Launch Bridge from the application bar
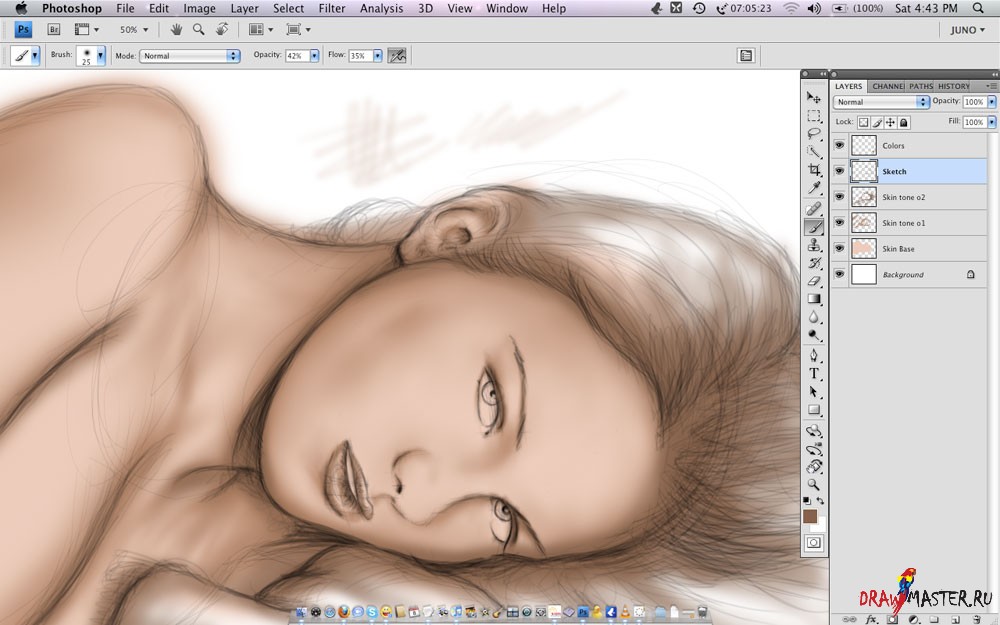This screenshot has width=1000, height=625. point(54,29)
